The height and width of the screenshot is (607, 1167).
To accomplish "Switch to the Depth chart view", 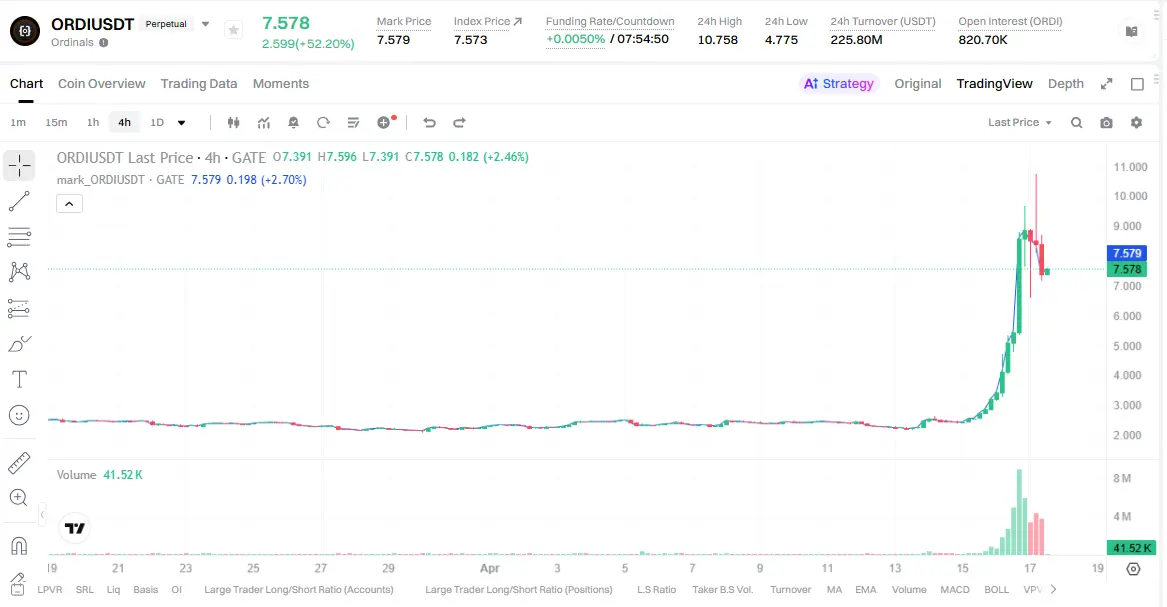I will [x=1066, y=84].
